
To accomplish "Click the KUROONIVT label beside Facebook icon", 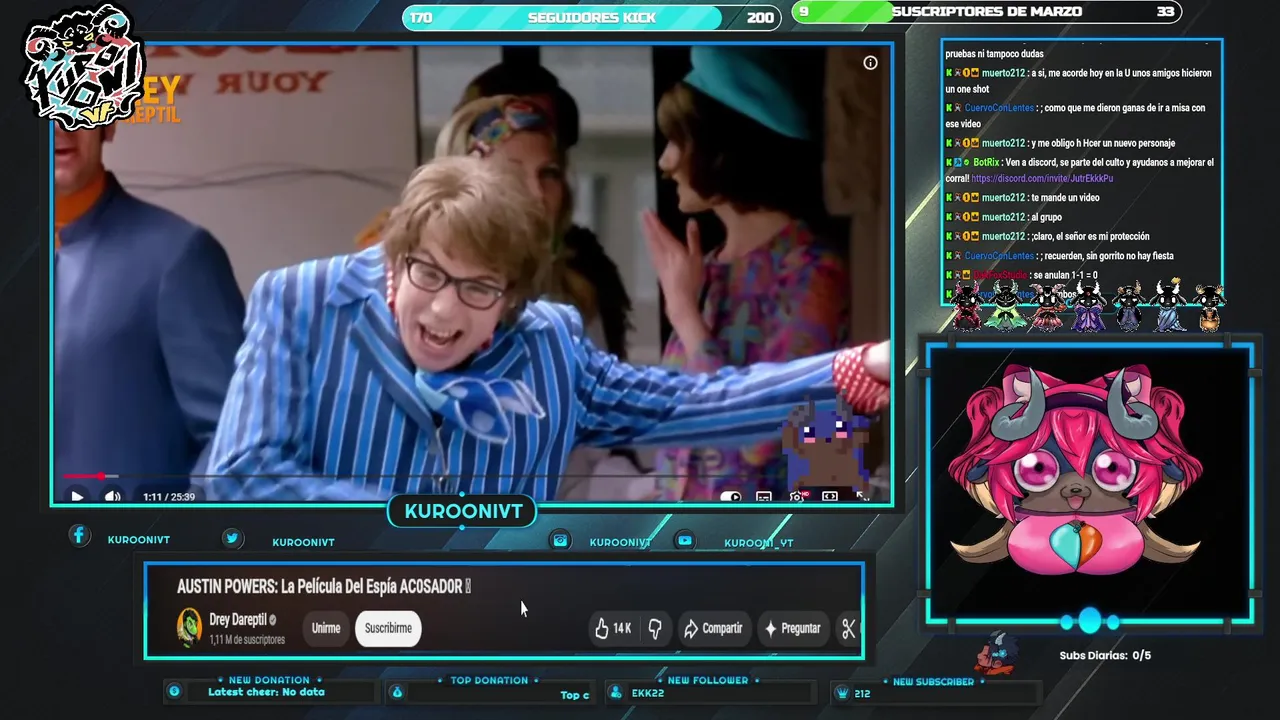I will pyautogui.click(x=139, y=540).
